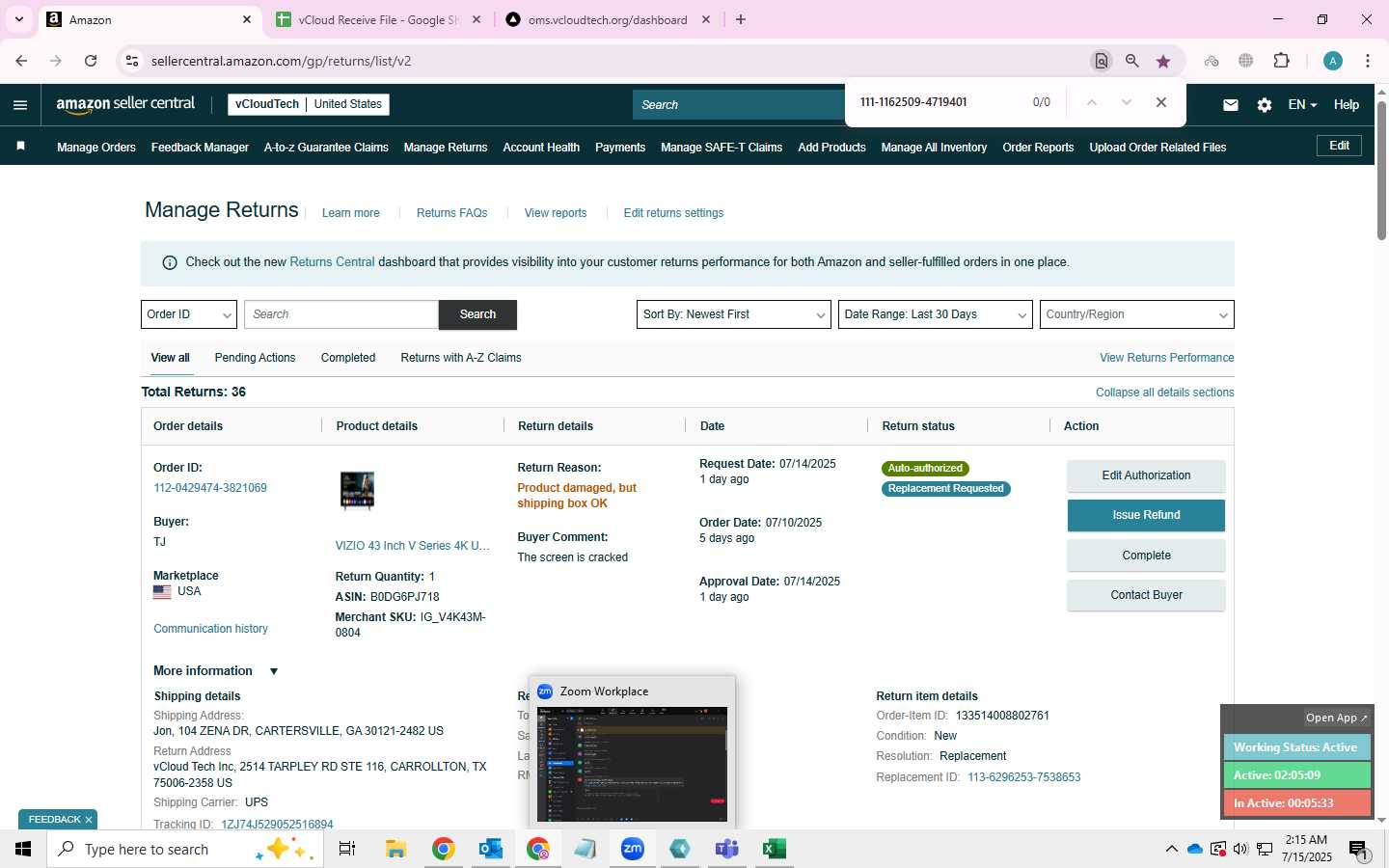Open the Returns Central link
The width and height of the screenshot is (1389, 868).
point(332,262)
